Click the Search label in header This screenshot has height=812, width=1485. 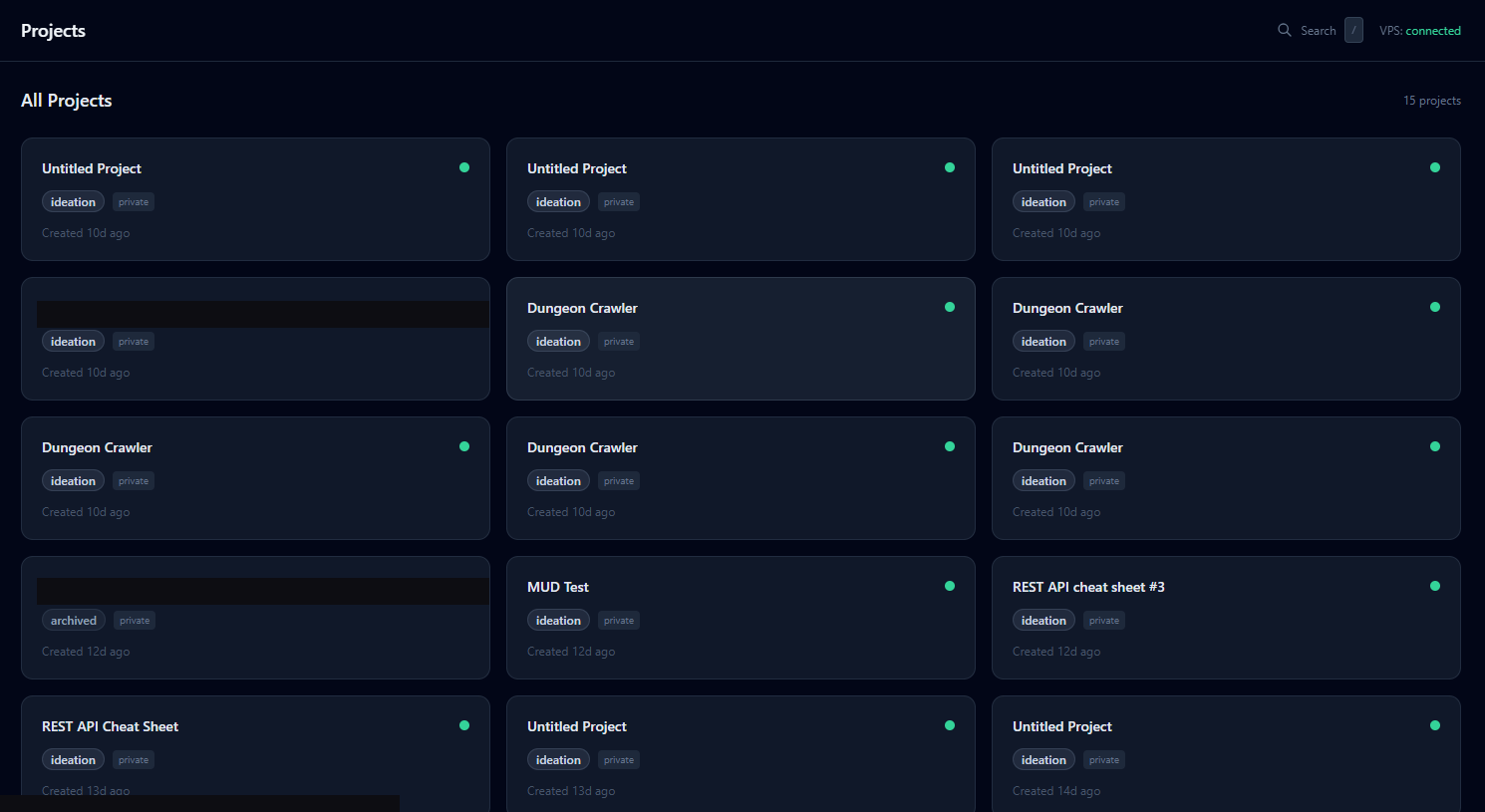click(x=1318, y=31)
